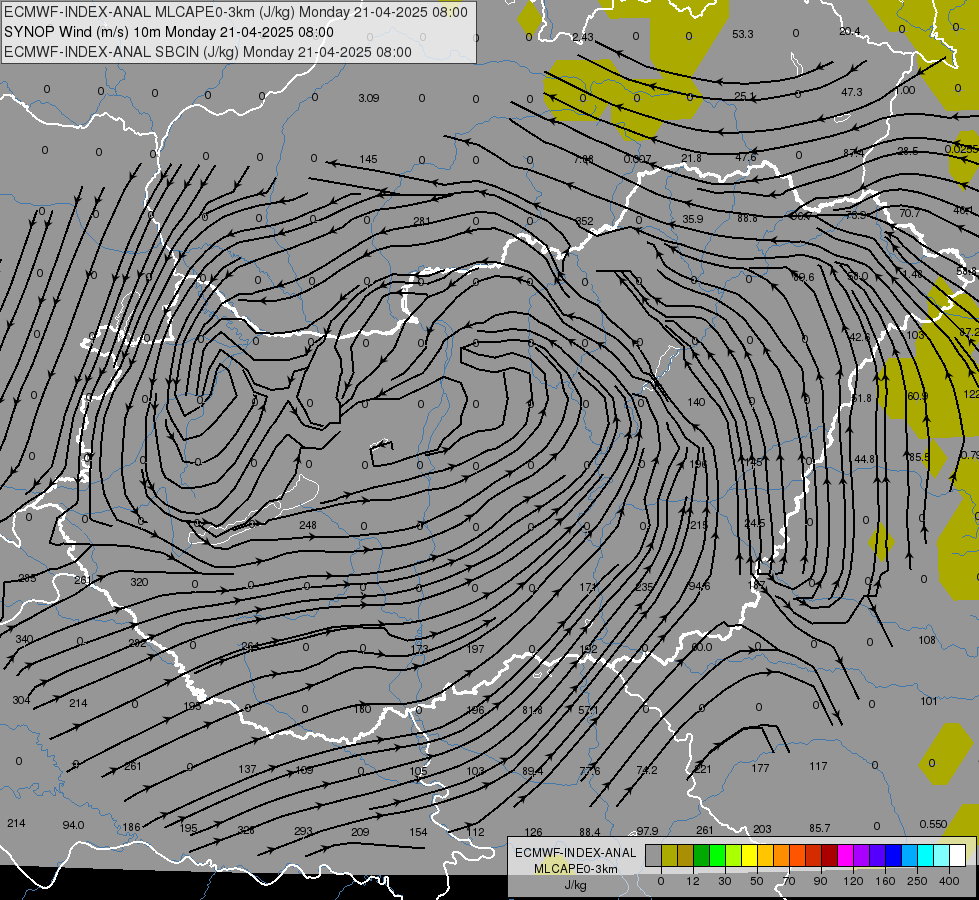Click the 117 grid value
The width and height of the screenshot is (979, 900).
pyautogui.click(x=818, y=766)
